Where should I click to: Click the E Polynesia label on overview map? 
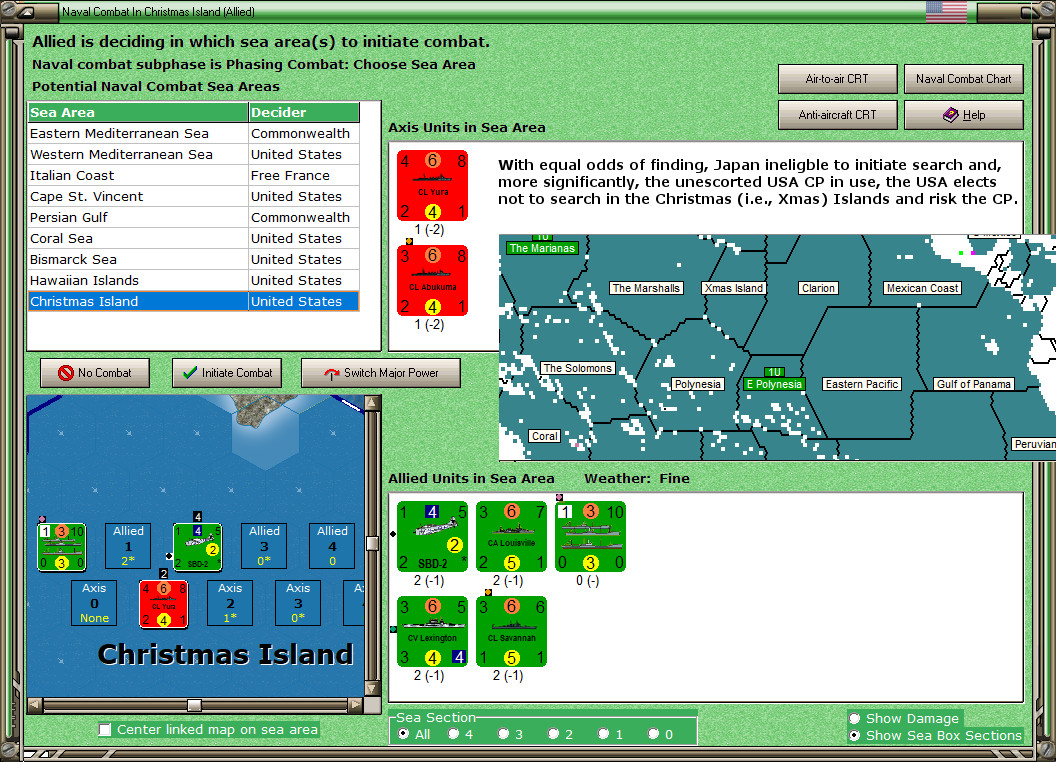click(774, 384)
